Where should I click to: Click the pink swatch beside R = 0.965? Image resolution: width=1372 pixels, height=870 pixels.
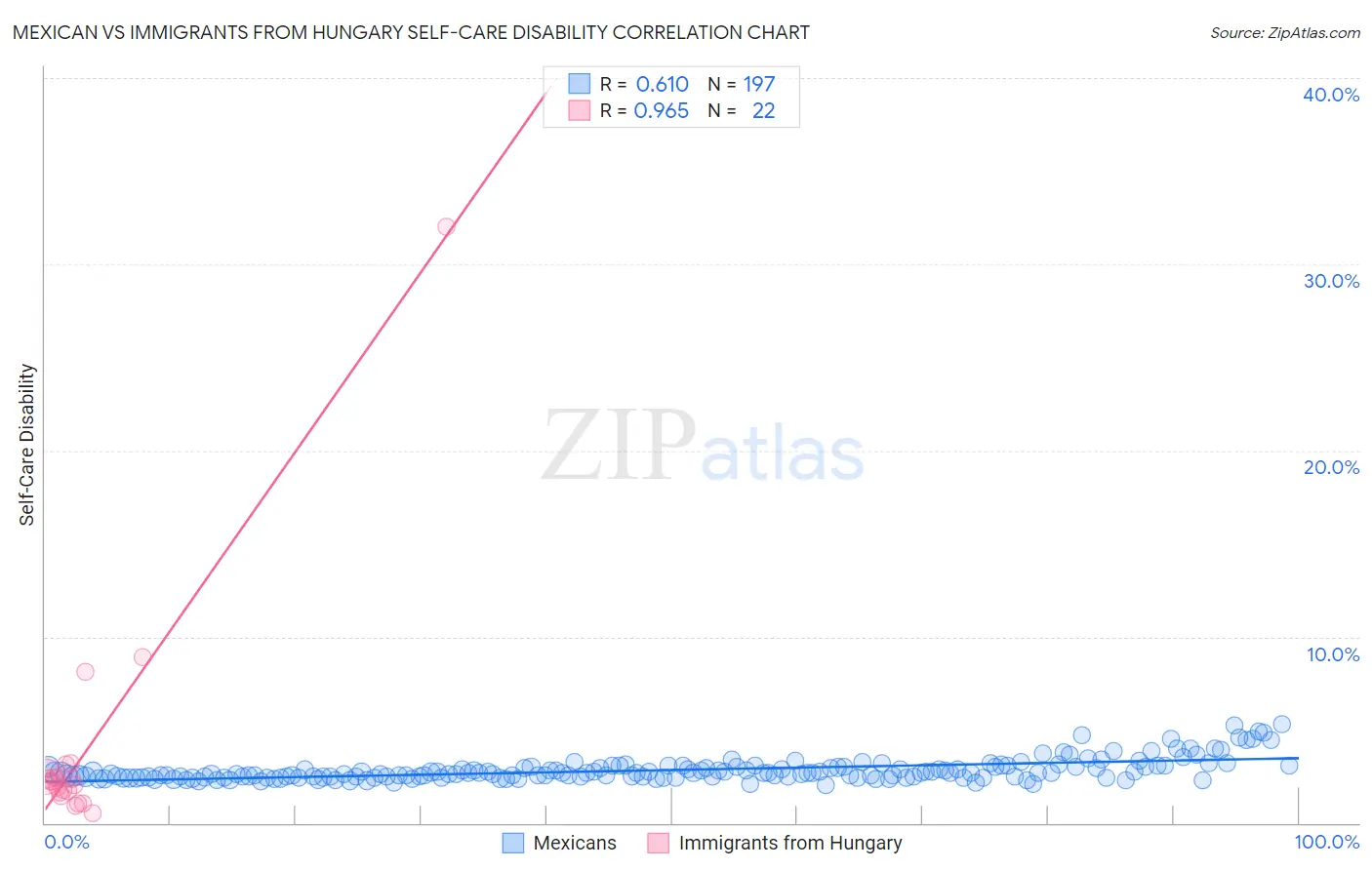tap(580, 110)
